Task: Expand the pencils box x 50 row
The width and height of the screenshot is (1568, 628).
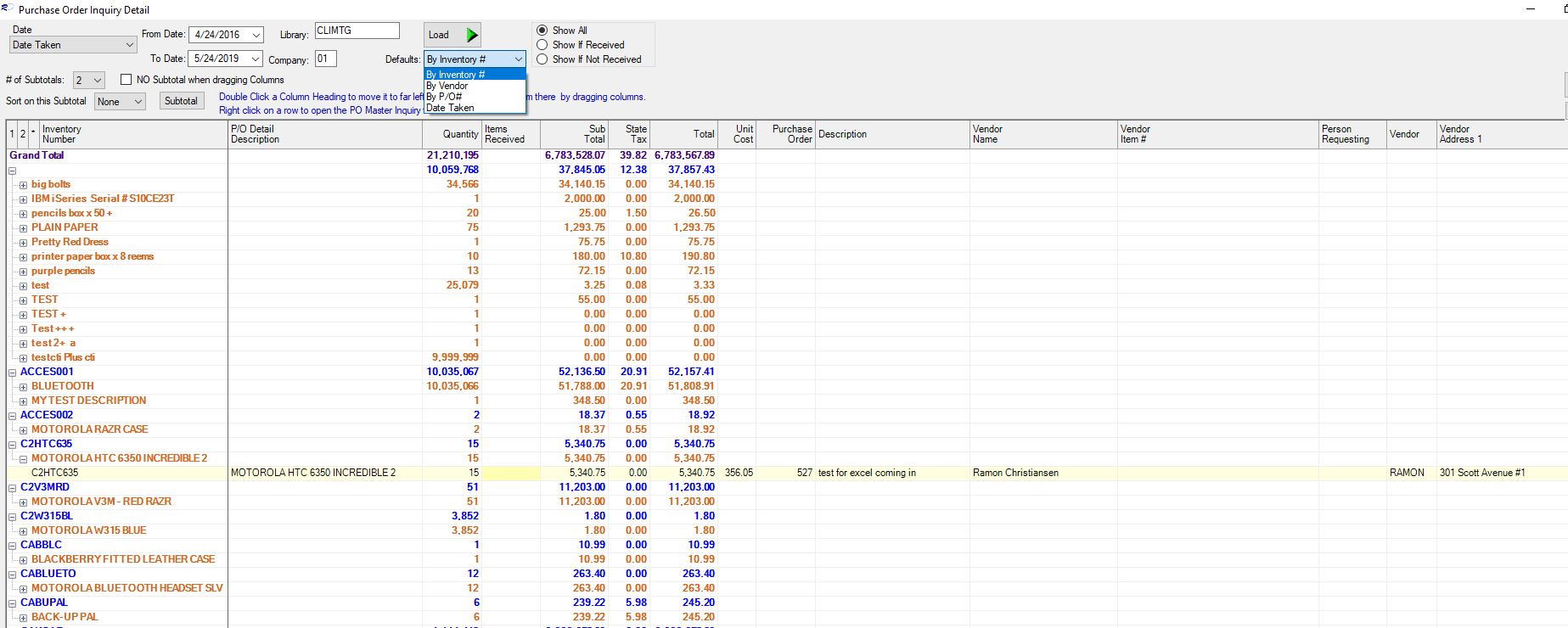Action: (x=24, y=214)
